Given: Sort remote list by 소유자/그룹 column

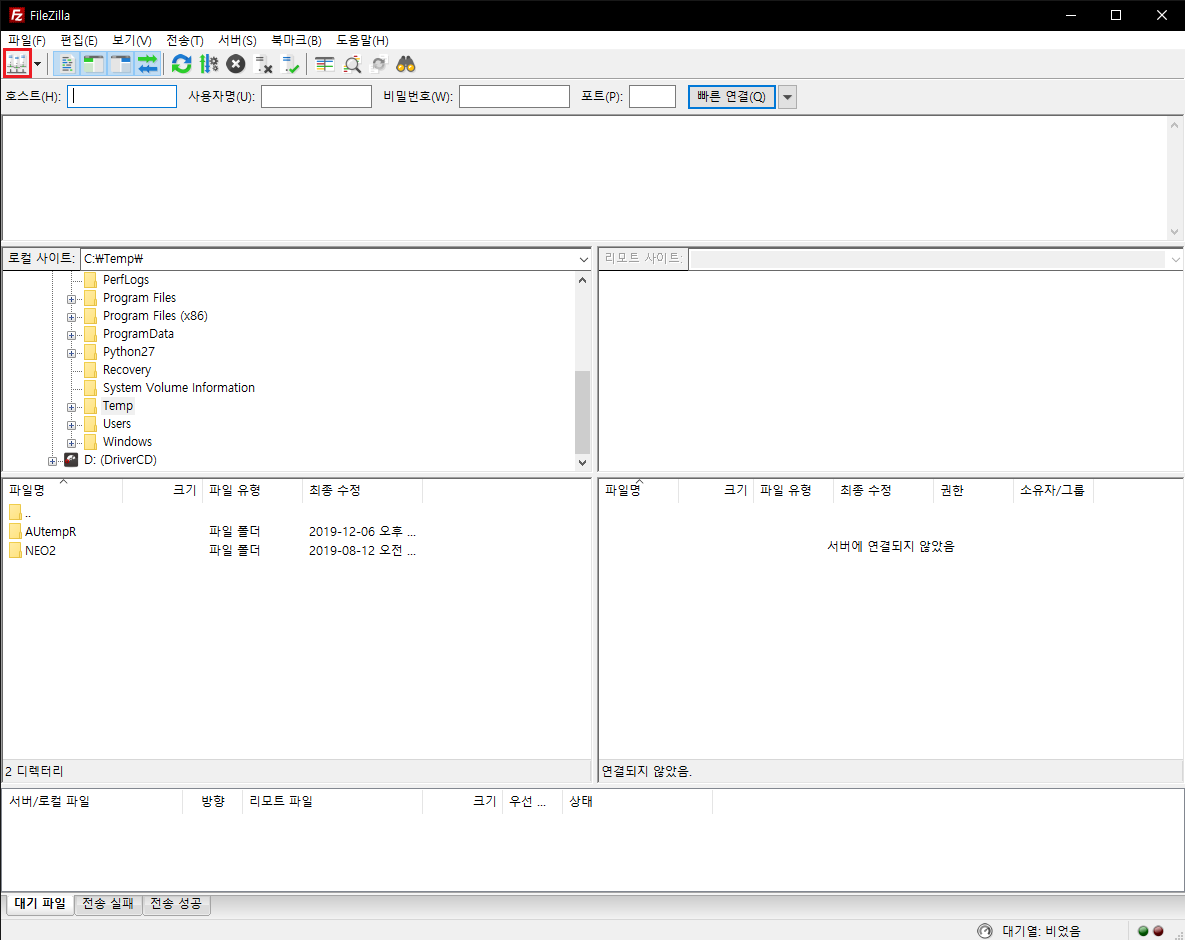Looking at the screenshot, I should pos(1054,490).
